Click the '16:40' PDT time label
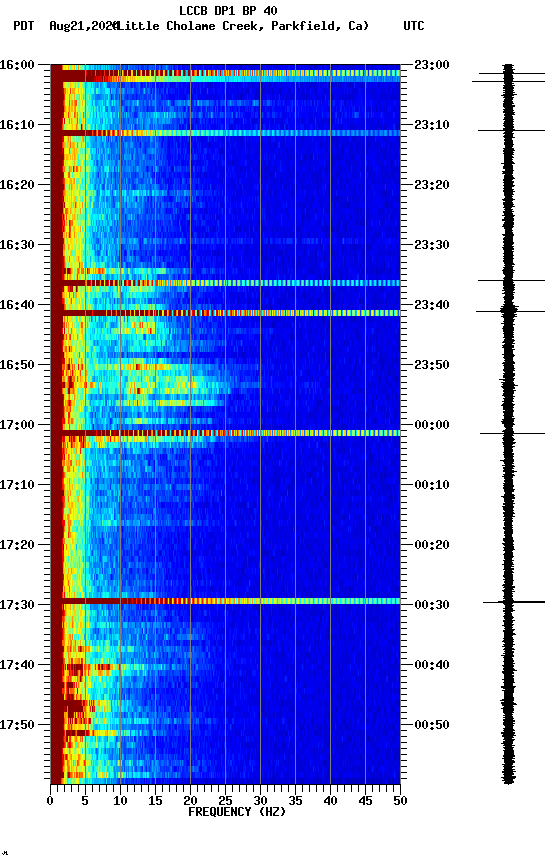 coord(17,305)
